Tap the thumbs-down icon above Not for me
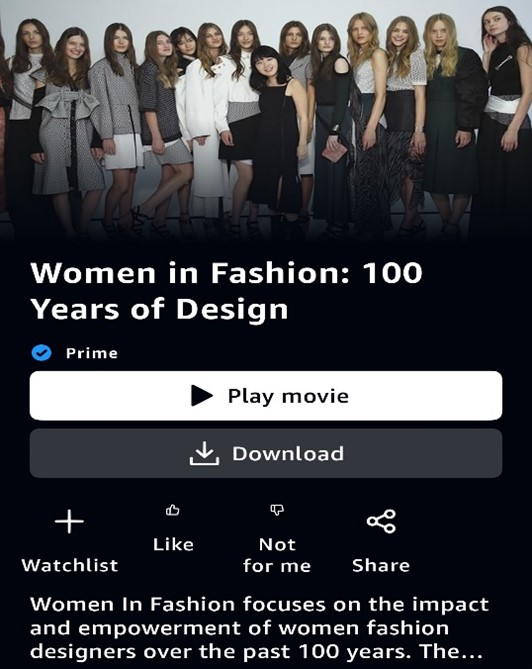Image resolution: width=532 pixels, height=669 pixels. (277, 510)
